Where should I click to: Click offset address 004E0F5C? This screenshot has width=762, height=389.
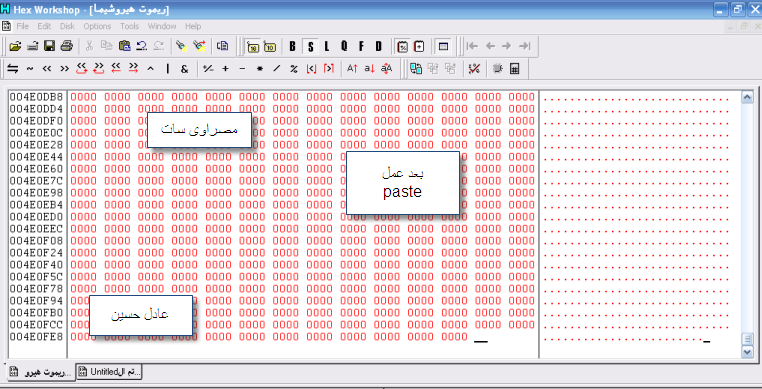click(36, 277)
